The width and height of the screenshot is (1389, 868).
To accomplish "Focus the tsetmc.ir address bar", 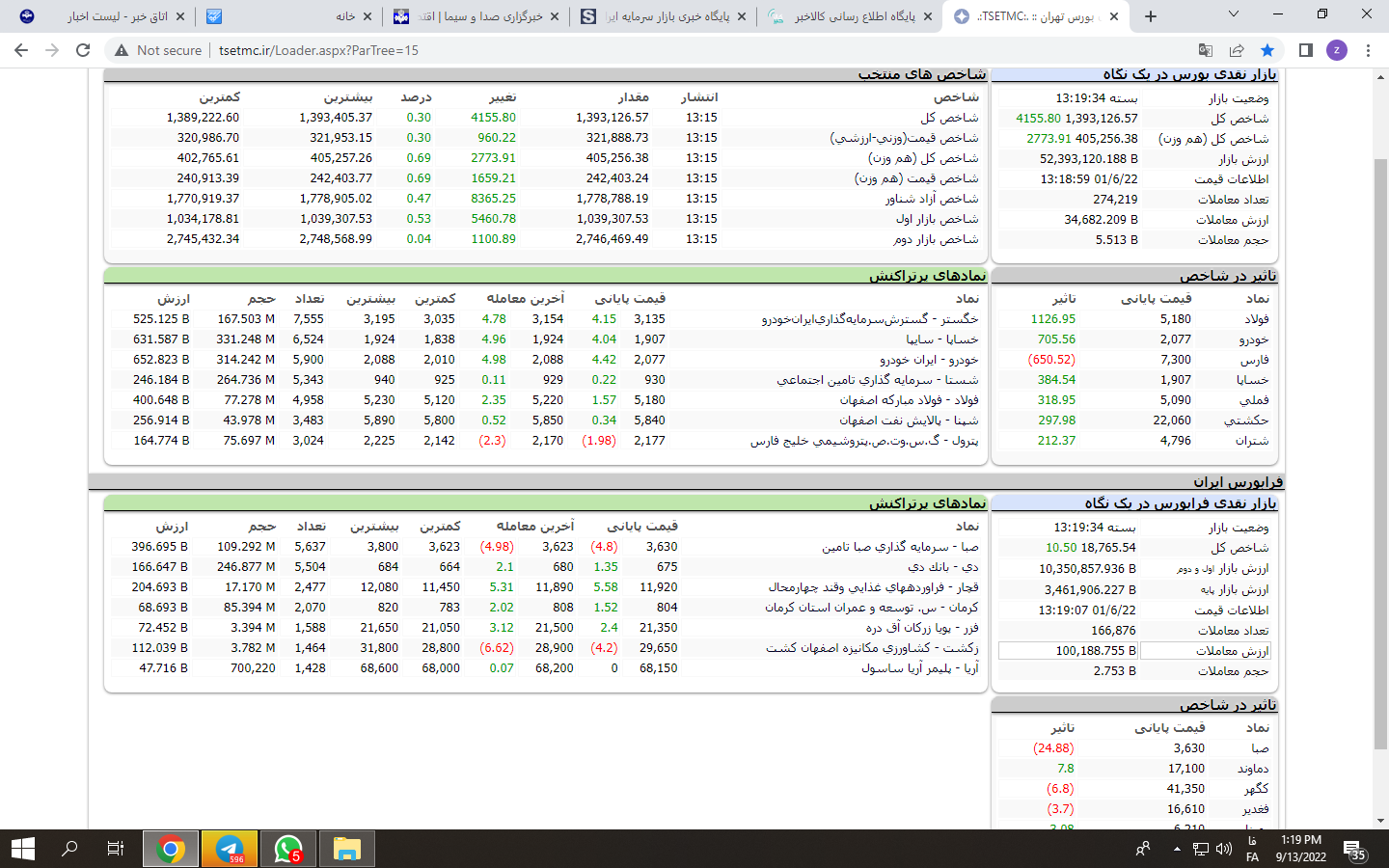I will (318, 50).
